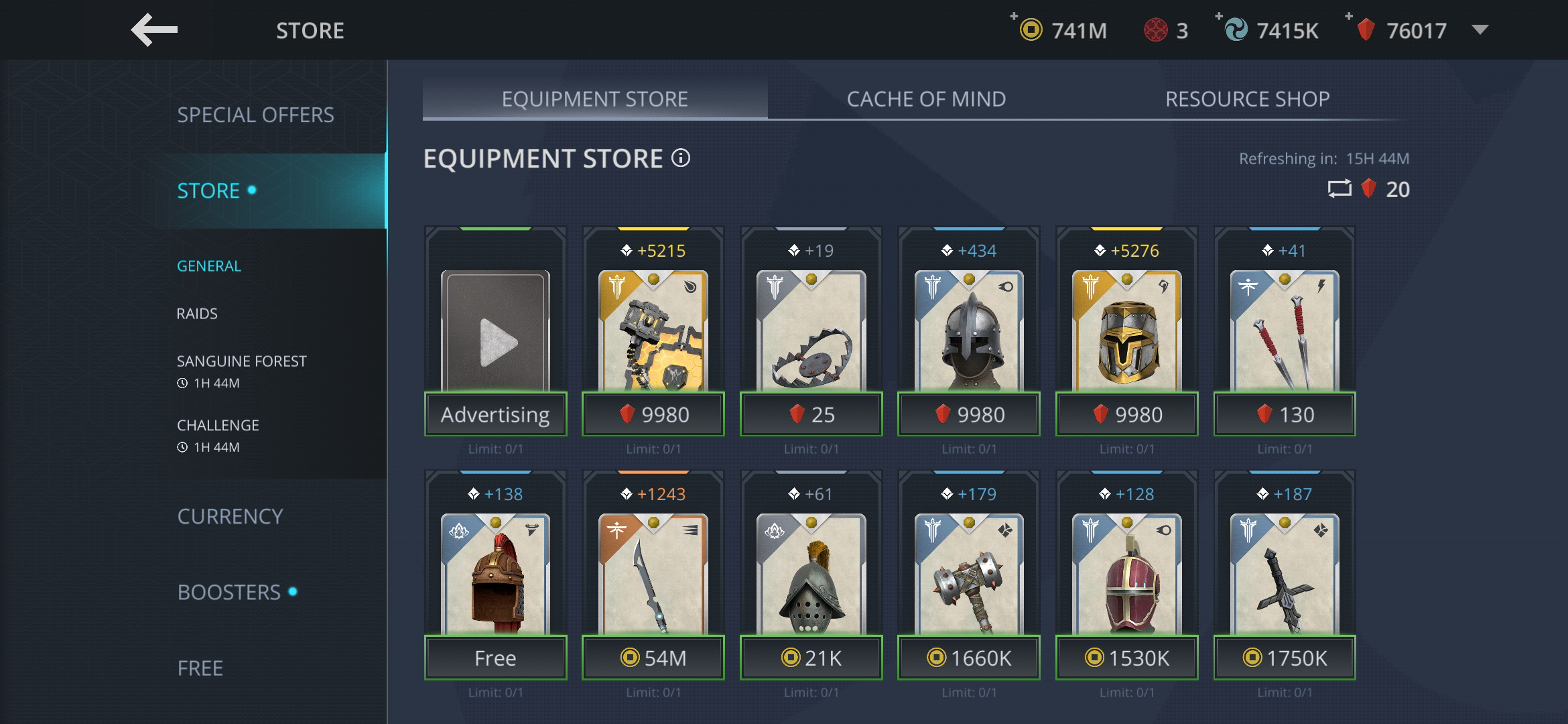Buy the bear trap for 25 gems
This screenshot has width=1568, height=724.
811,414
